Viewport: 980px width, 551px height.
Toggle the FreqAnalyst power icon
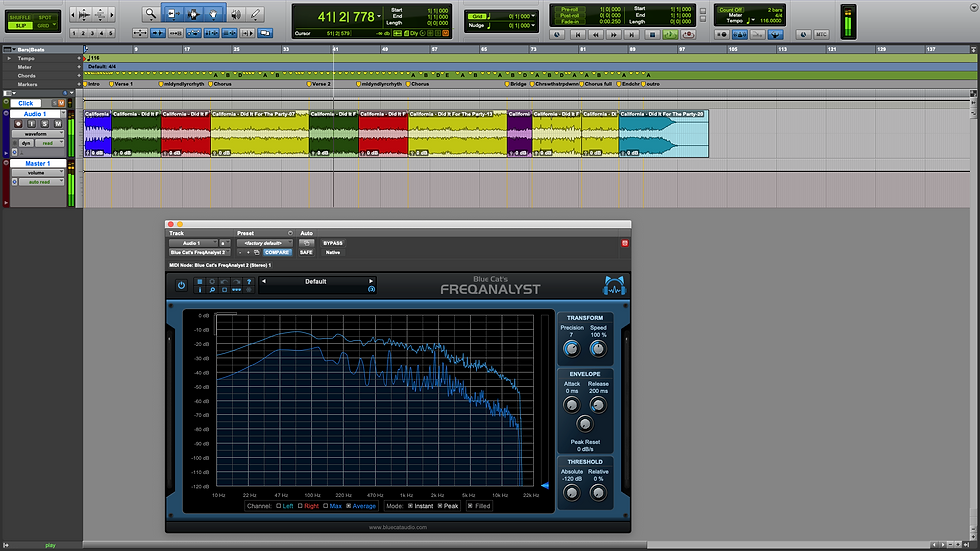click(x=181, y=285)
